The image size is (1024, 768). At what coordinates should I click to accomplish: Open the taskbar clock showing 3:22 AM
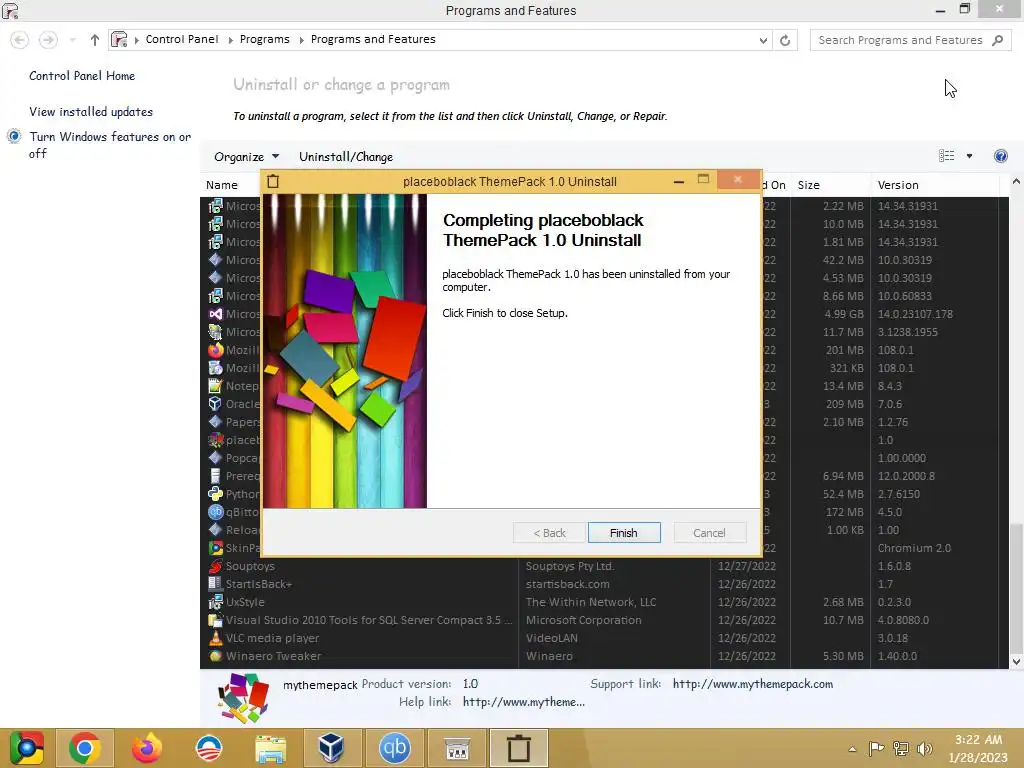pyautogui.click(x=978, y=748)
